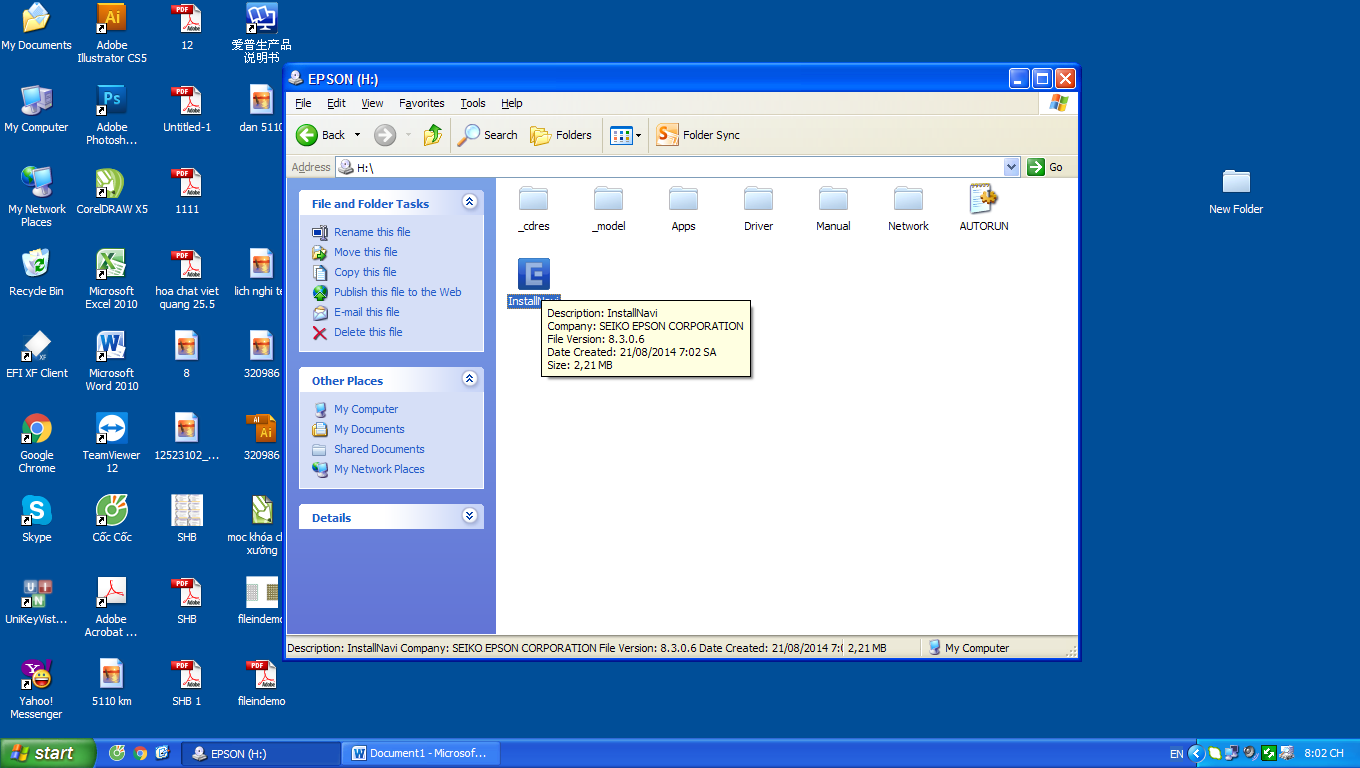Click the Start button
Screen dimensions: 1360x768
point(48,753)
